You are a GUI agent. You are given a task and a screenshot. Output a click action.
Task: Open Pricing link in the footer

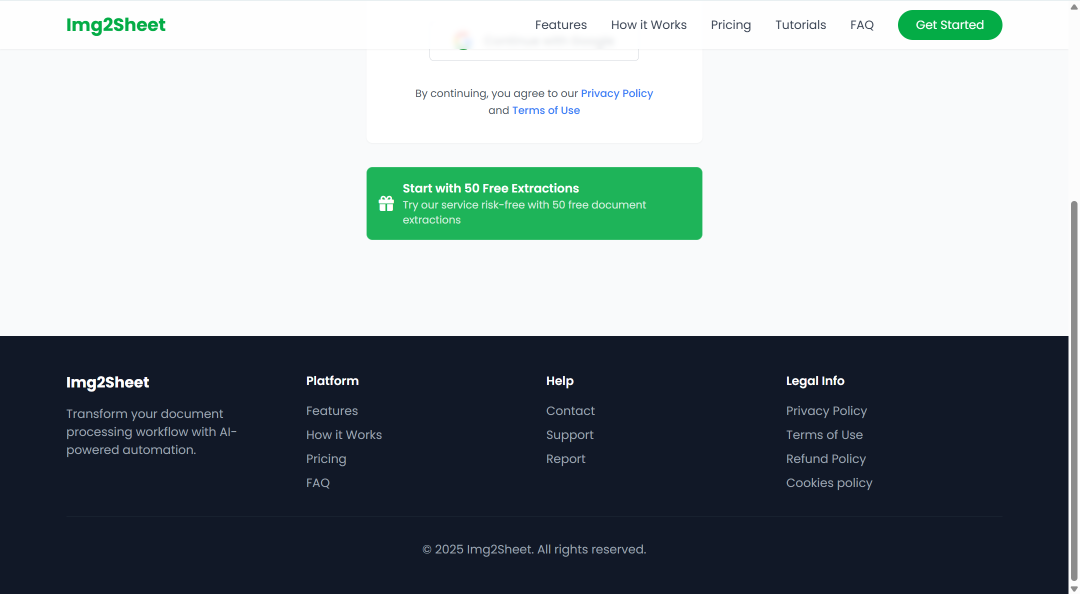coord(326,459)
